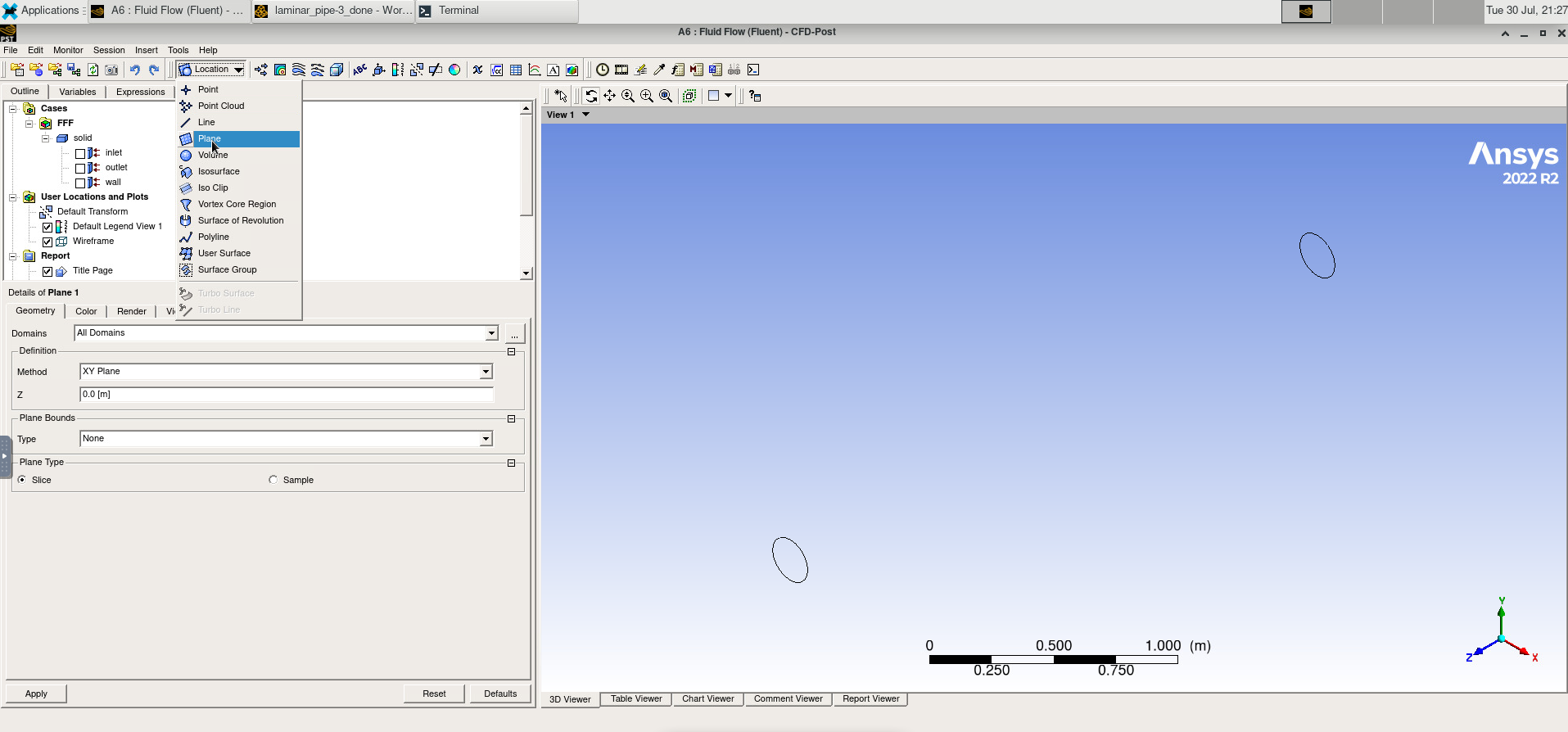
Task: Uncheck Default Legend View 1 checkbox
Action: tap(47, 227)
